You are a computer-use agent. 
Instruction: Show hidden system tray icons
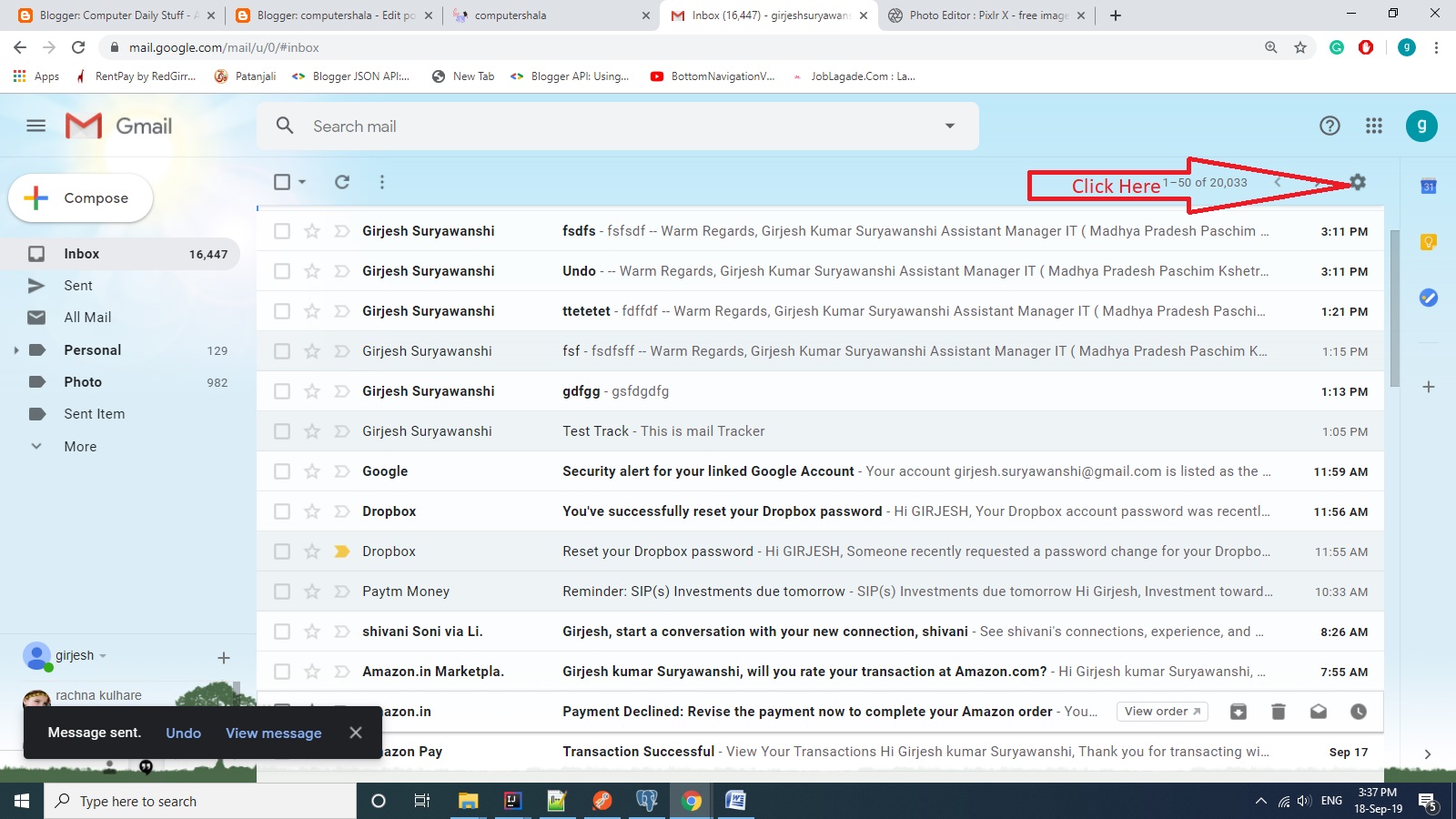(x=1260, y=801)
